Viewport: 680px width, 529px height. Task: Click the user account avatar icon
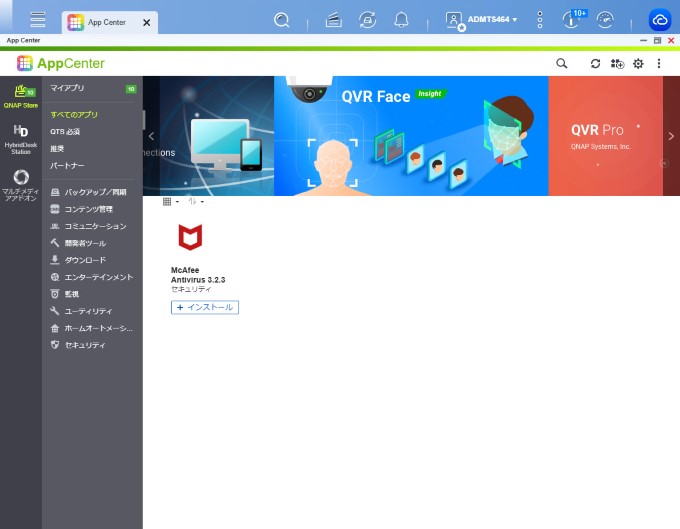[454, 21]
